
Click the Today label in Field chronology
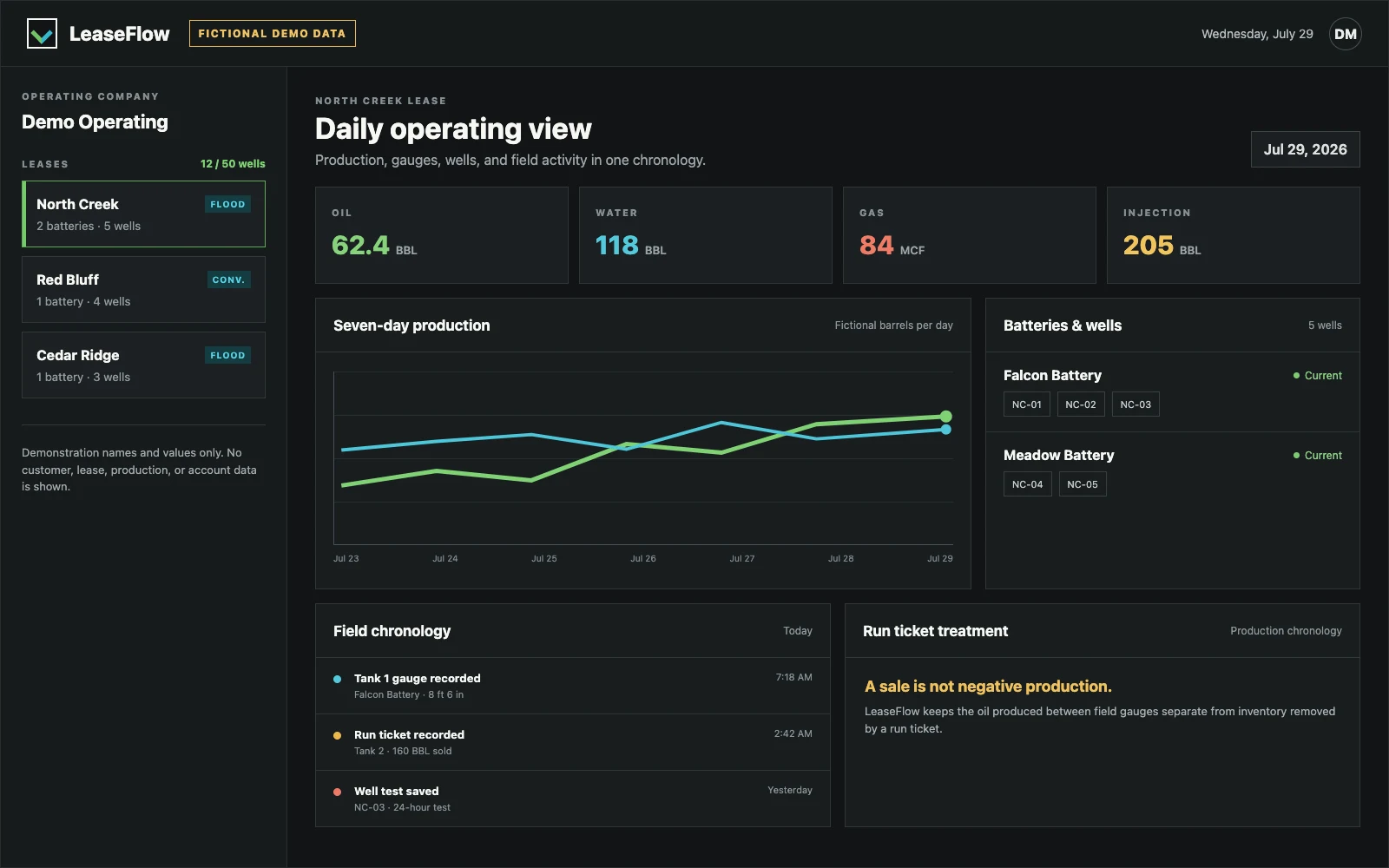point(798,631)
